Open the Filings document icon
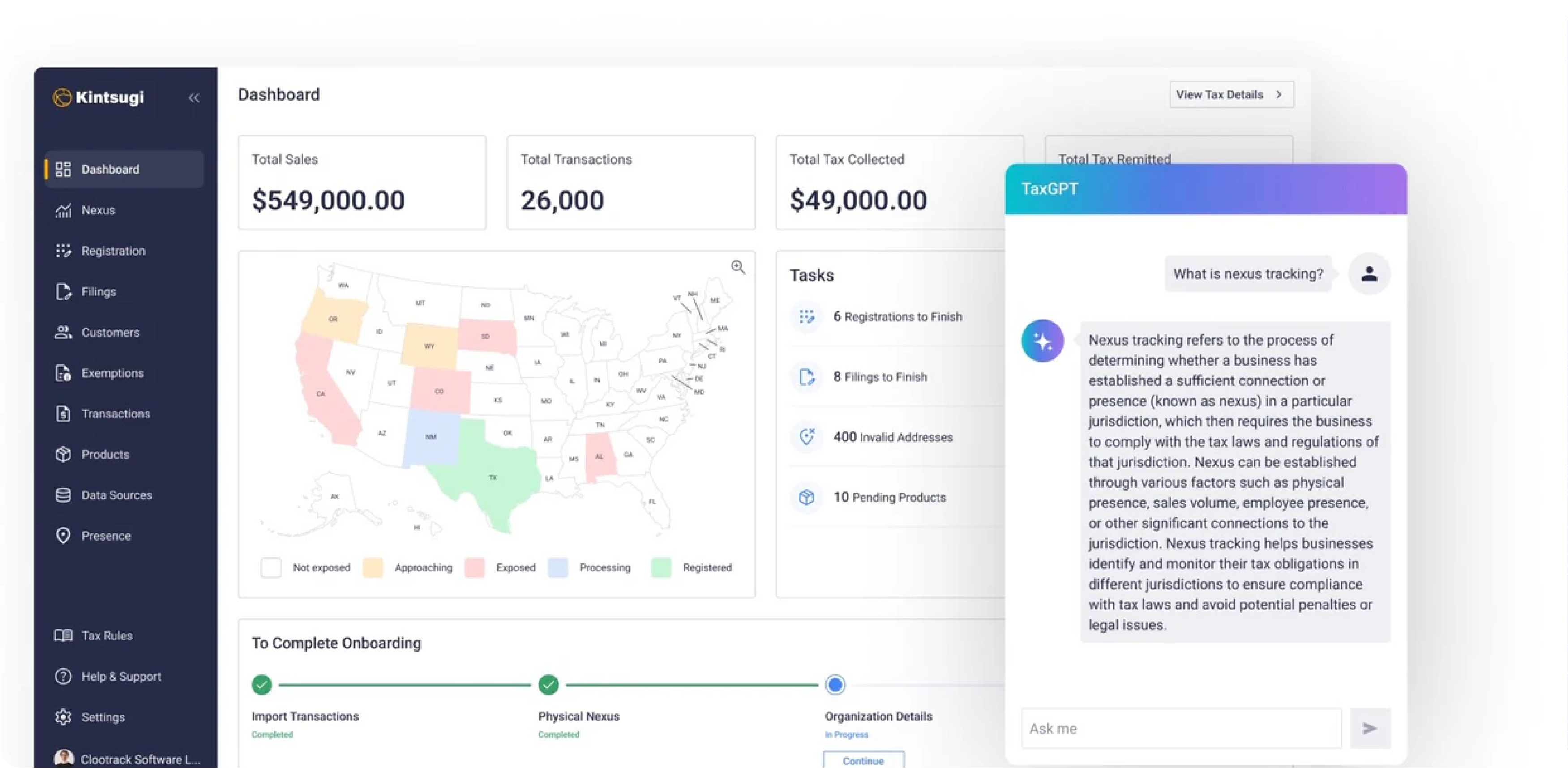The width and height of the screenshot is (1568, 768). click(x=63, y=291)
